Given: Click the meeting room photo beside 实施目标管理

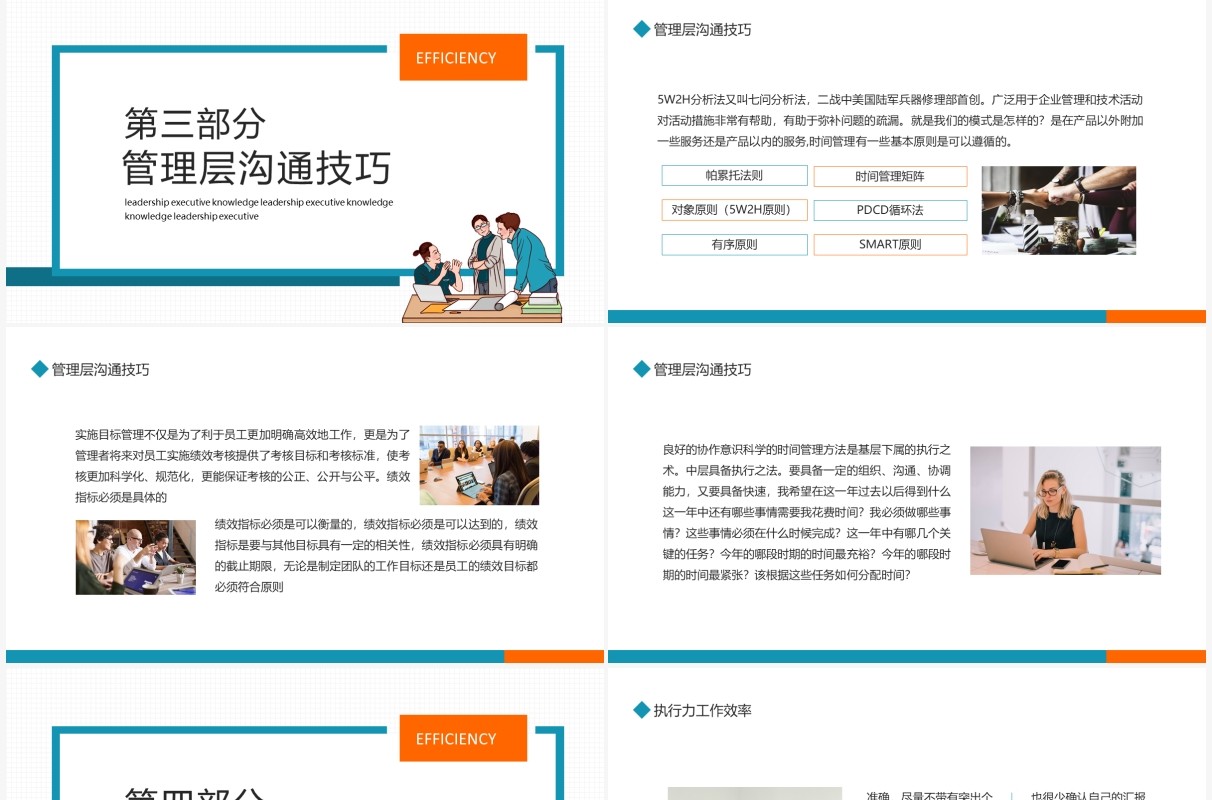Looking at the screenshot, I should (x=479, y=465).
